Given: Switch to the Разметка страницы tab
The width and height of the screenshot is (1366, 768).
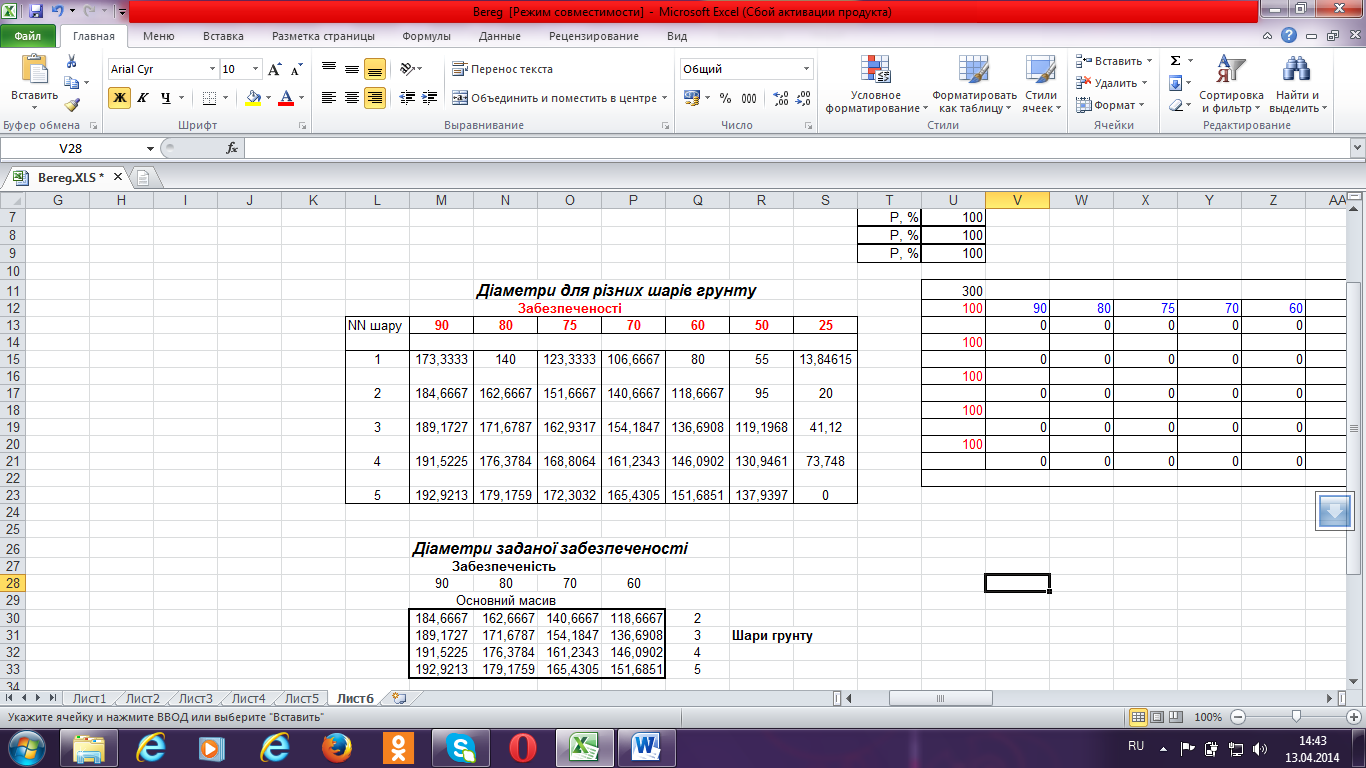Looking at the screenshot, I should [x=323, y=36].
